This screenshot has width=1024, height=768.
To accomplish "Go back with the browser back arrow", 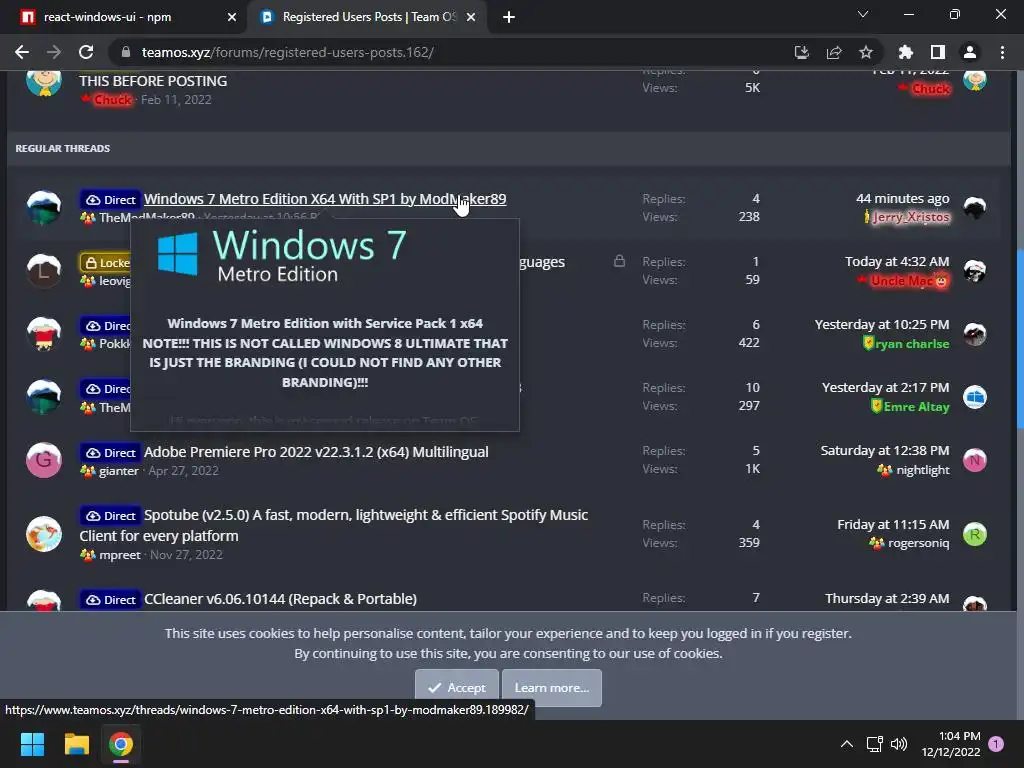I will pos(22,52).
